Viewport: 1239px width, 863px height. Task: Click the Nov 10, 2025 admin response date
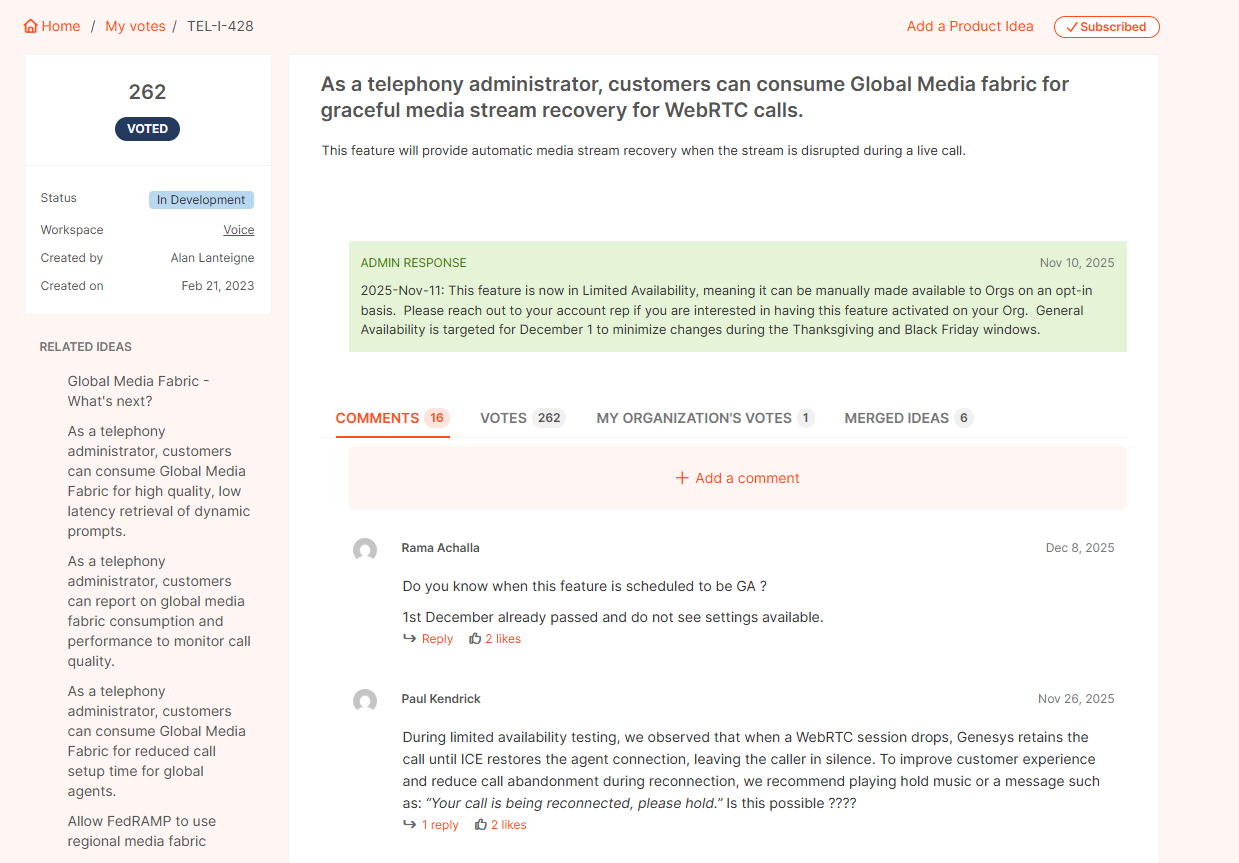click(x=1077, y=263)
